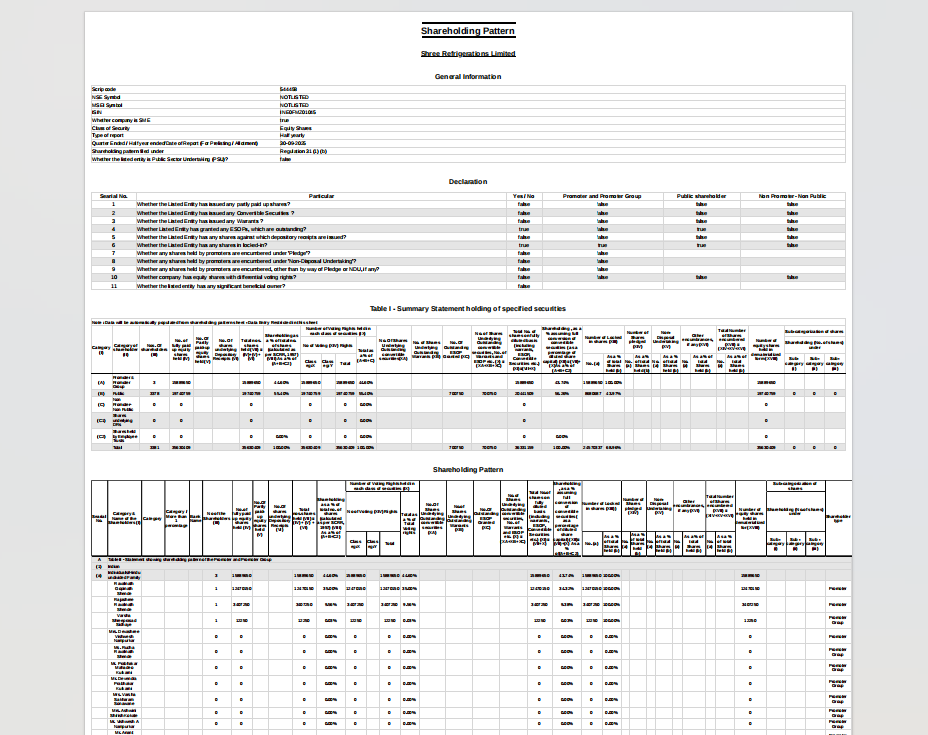Select the Non Promoter - Non Public header
This screenshot has height=735, width=928.
coord(792,196)
